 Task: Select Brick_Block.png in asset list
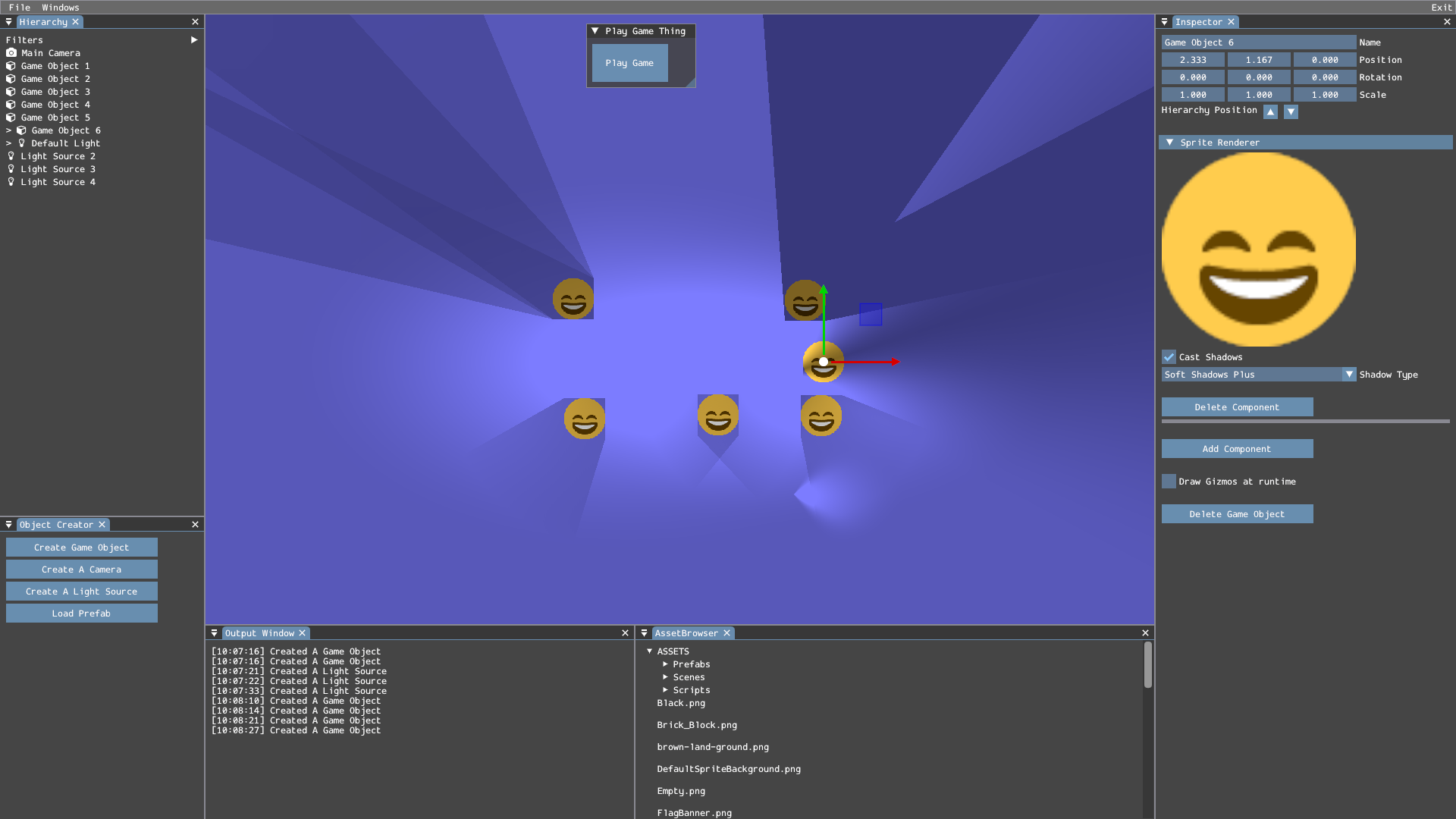coord(697,725)
